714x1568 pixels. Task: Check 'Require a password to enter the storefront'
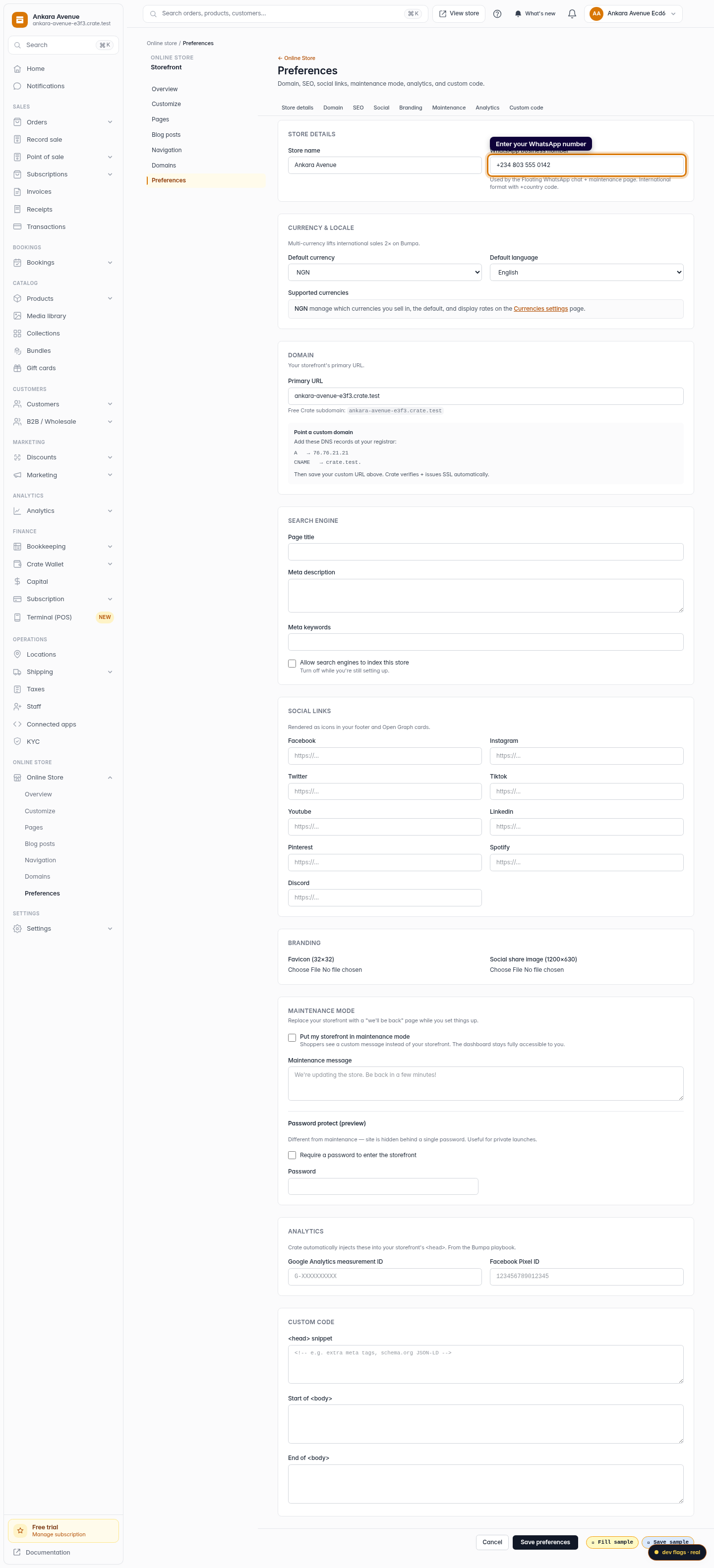[293, 1155]
